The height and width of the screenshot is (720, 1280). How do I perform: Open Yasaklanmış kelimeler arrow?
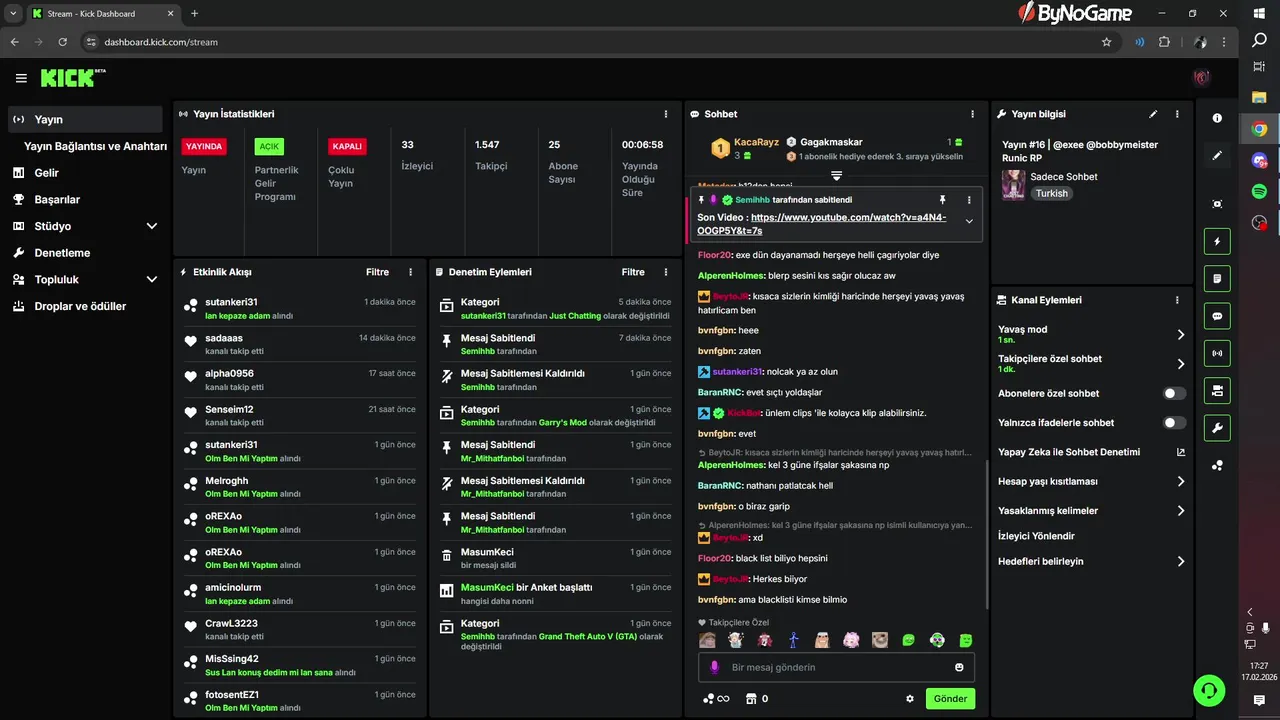(1180, 510)
